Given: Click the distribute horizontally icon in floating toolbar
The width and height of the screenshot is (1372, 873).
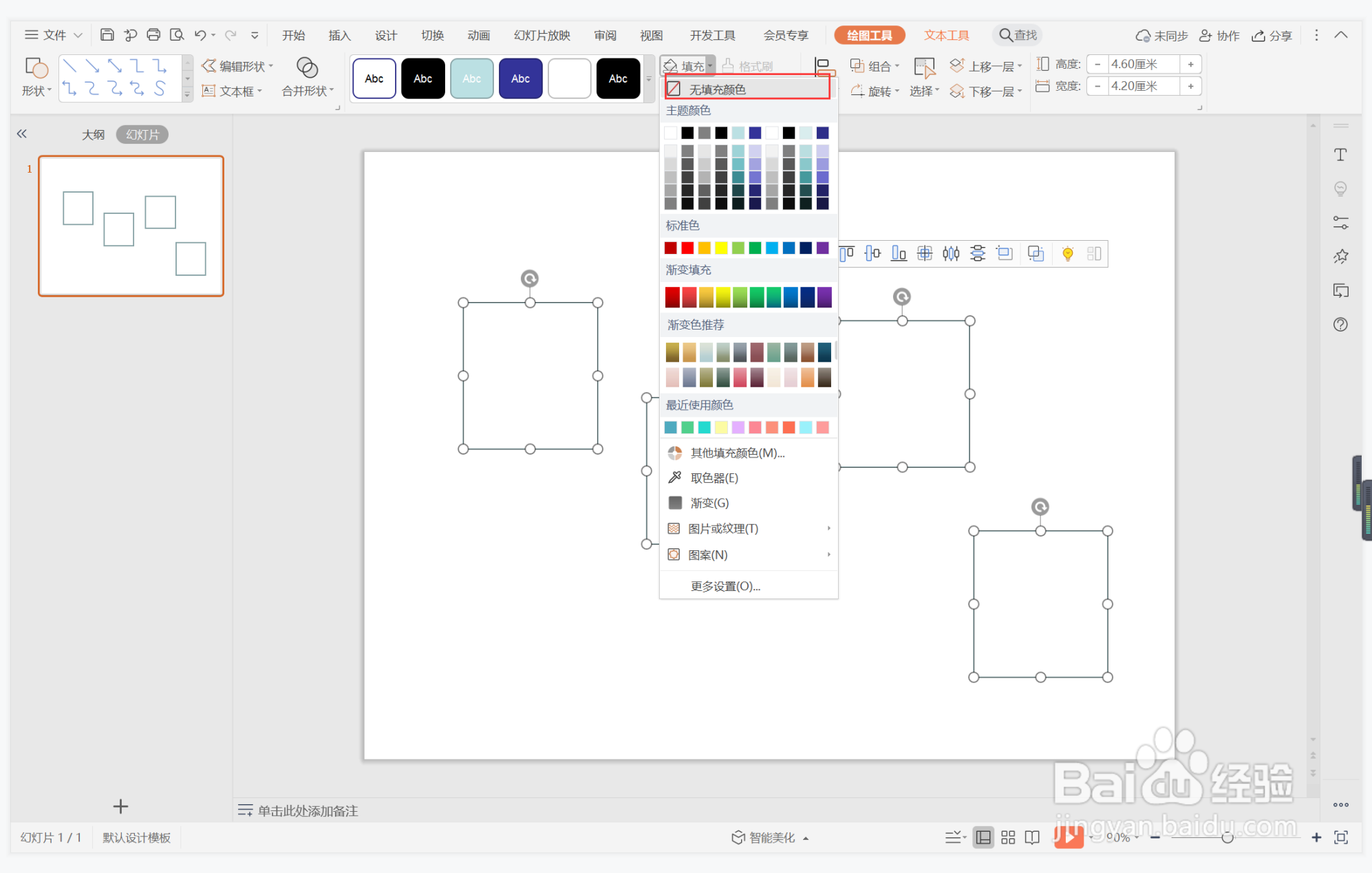Looking at the screenshot, I should pyautogui.click(x=951, y=254).
